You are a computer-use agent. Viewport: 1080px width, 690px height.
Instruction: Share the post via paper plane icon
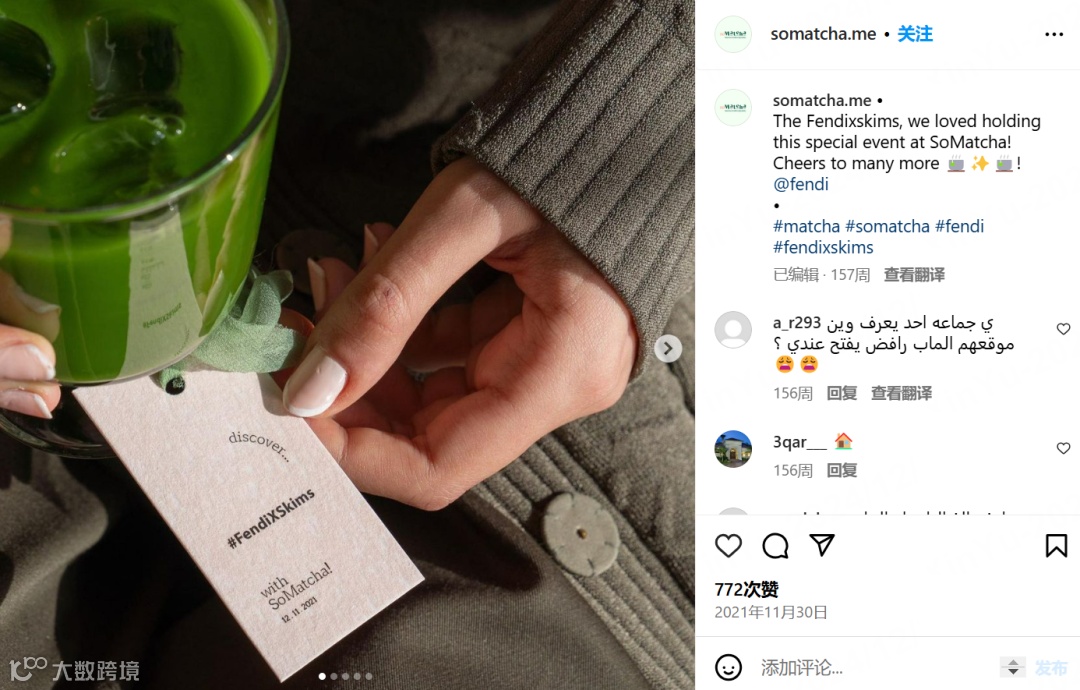click(x=822, y=545)
